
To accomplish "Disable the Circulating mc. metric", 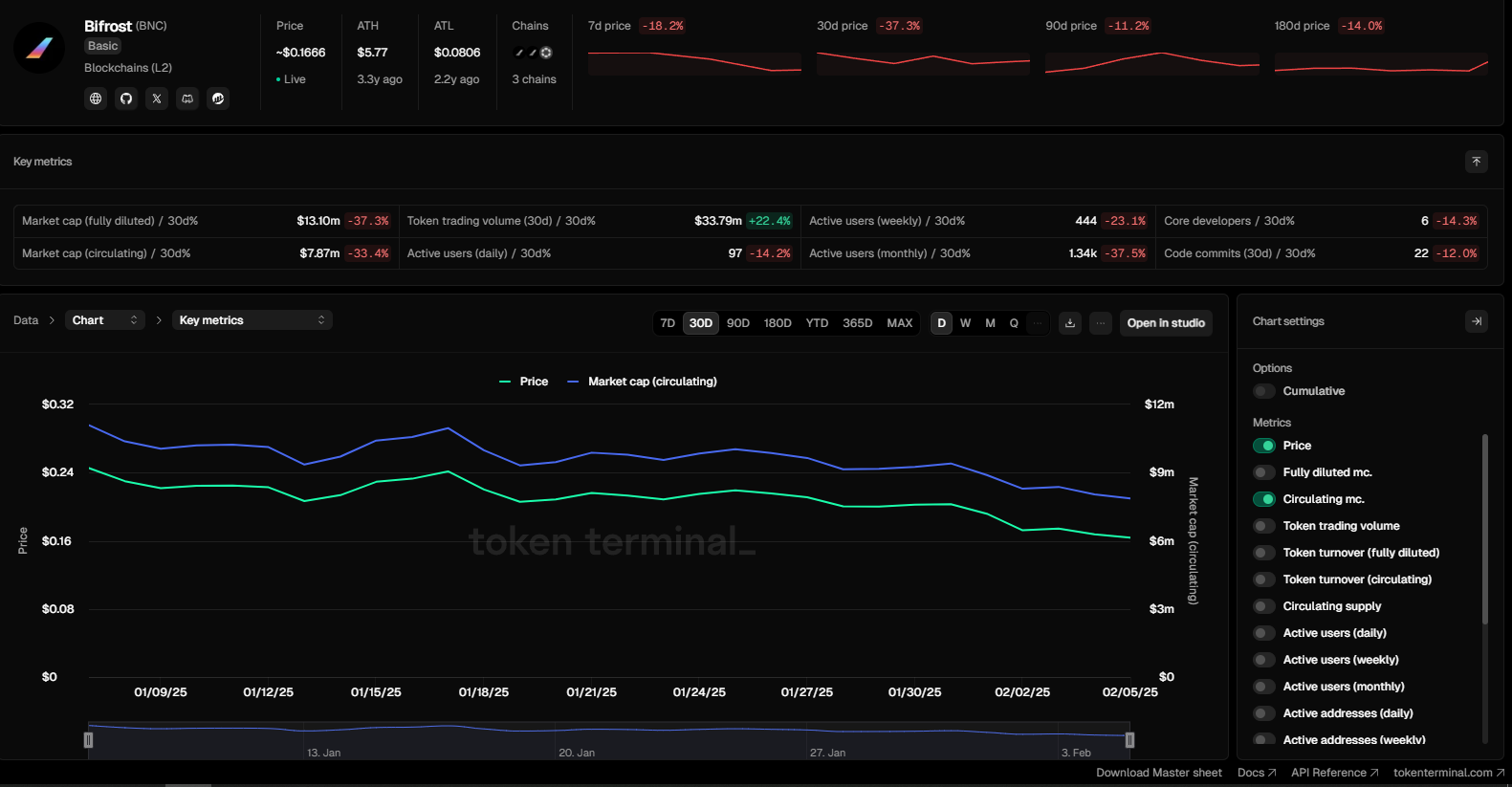I will pos(1264,499).
